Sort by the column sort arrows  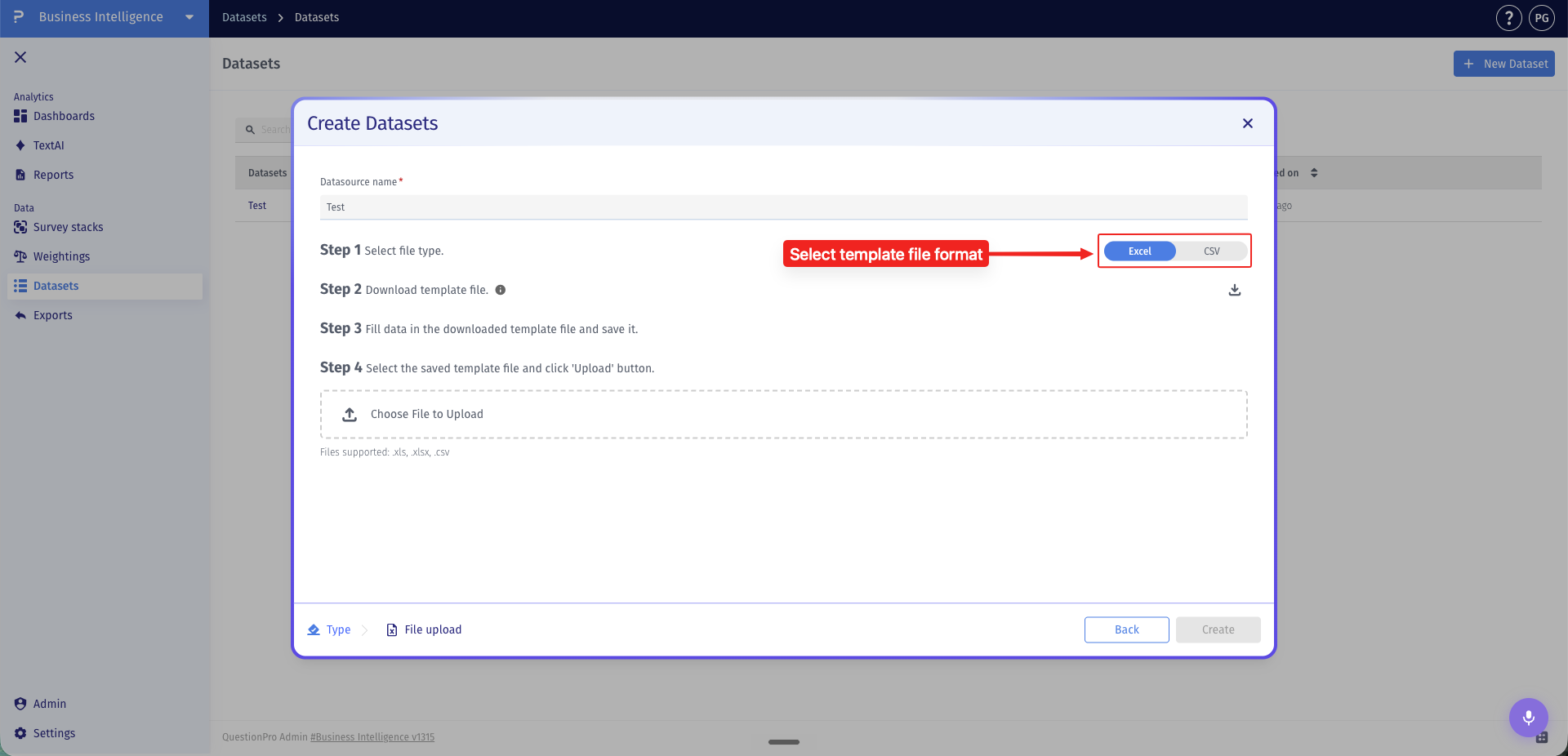1314,173
